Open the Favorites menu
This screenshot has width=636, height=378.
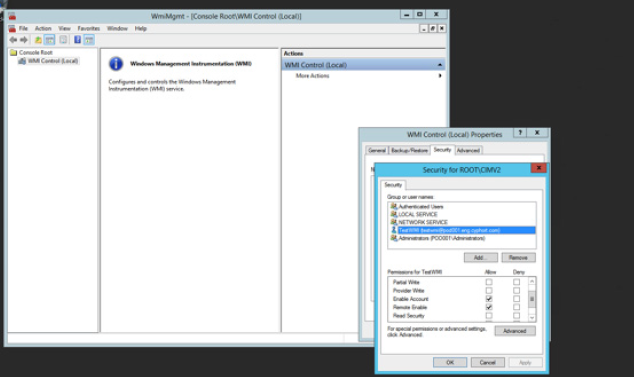(88, 28)
